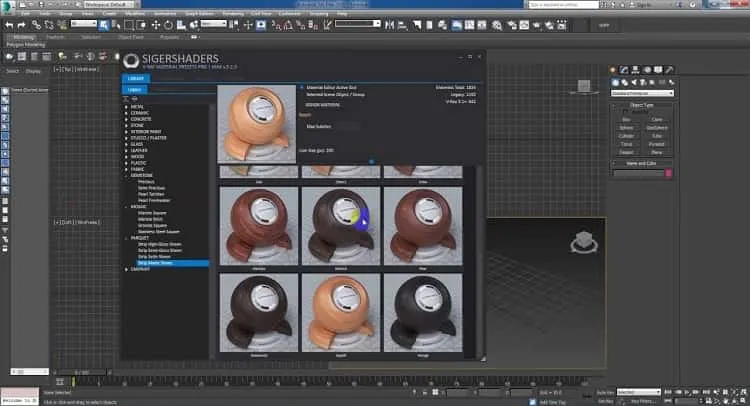This screenshot has width=750, height=406.
Task: Click the Align tool icon
Action: (402, 25)
